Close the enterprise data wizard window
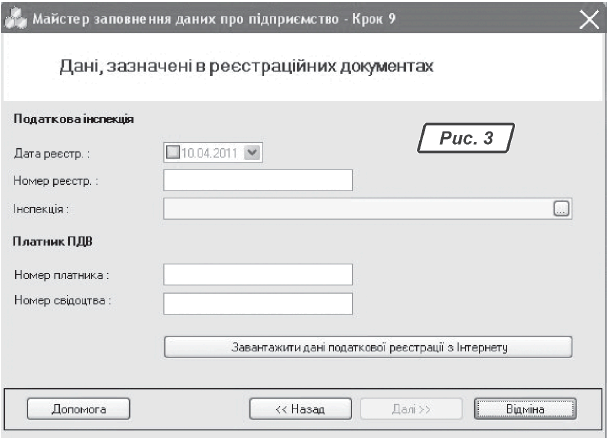This screenshot has height=441, width=607. (x=588, y=18)
